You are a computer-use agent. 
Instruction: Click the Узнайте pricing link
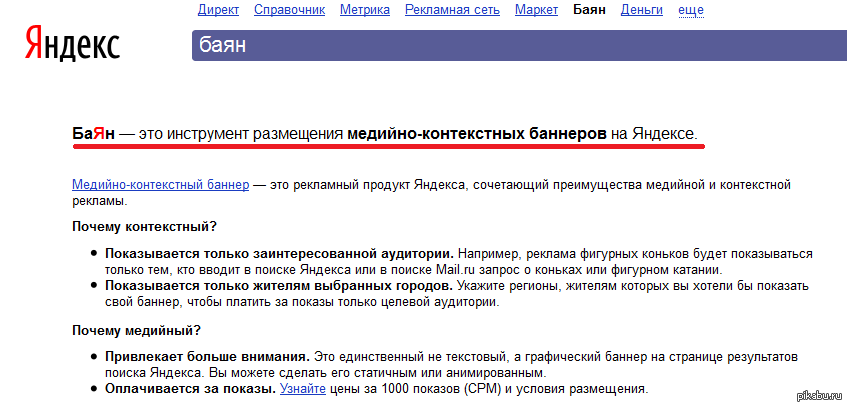click(301, 388)
